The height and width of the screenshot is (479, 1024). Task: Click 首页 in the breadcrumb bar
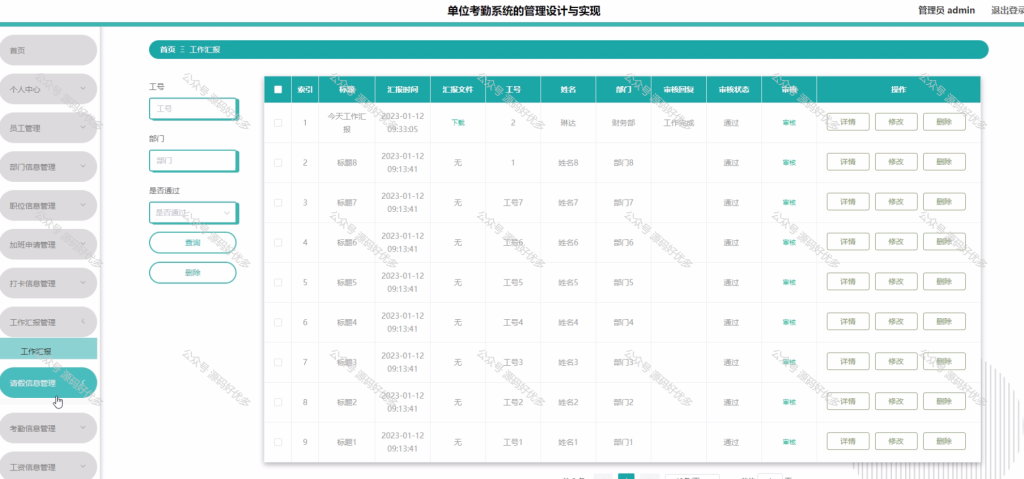tap(167, 50)
